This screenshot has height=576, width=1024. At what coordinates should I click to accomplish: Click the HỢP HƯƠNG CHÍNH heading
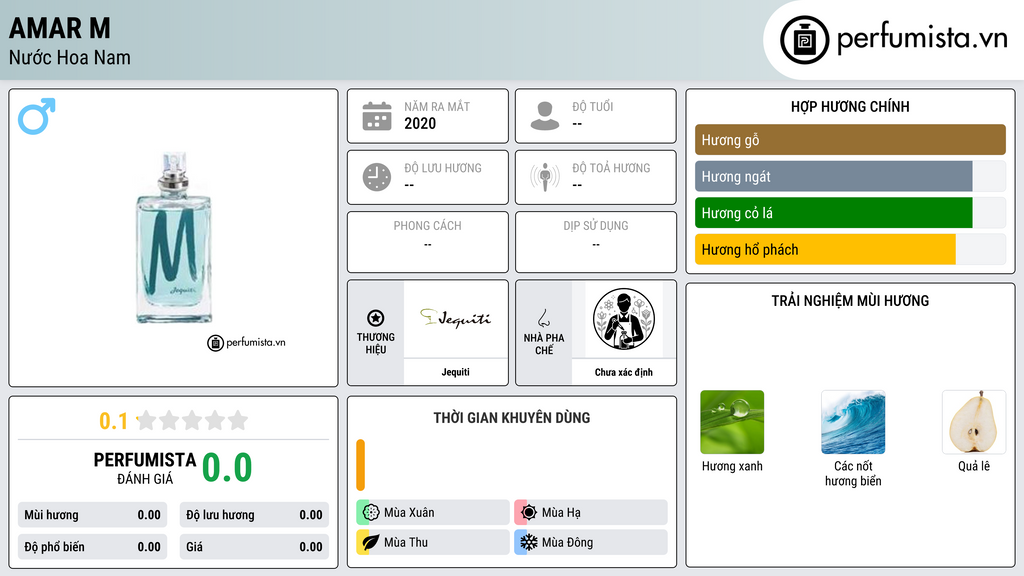point(850,106)
